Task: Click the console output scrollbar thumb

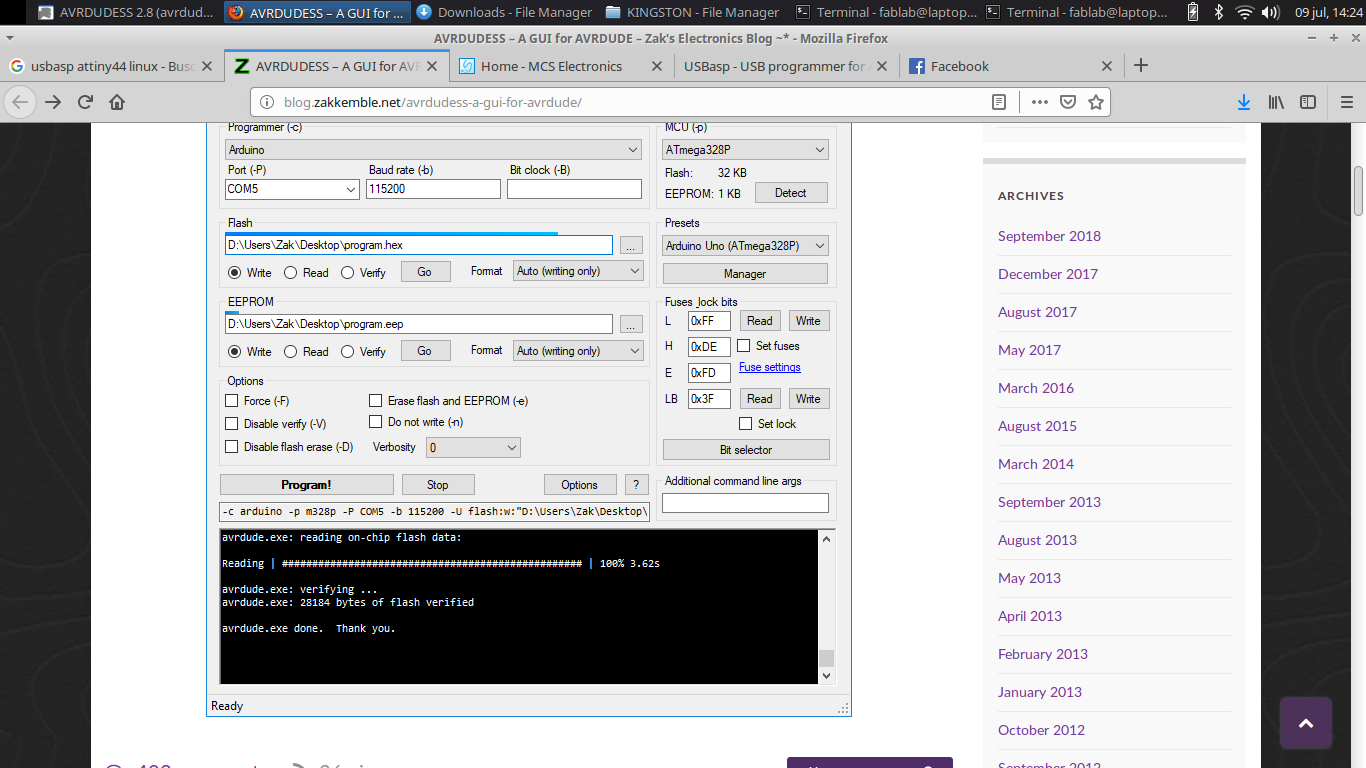Action: click(x=826, y=658)
